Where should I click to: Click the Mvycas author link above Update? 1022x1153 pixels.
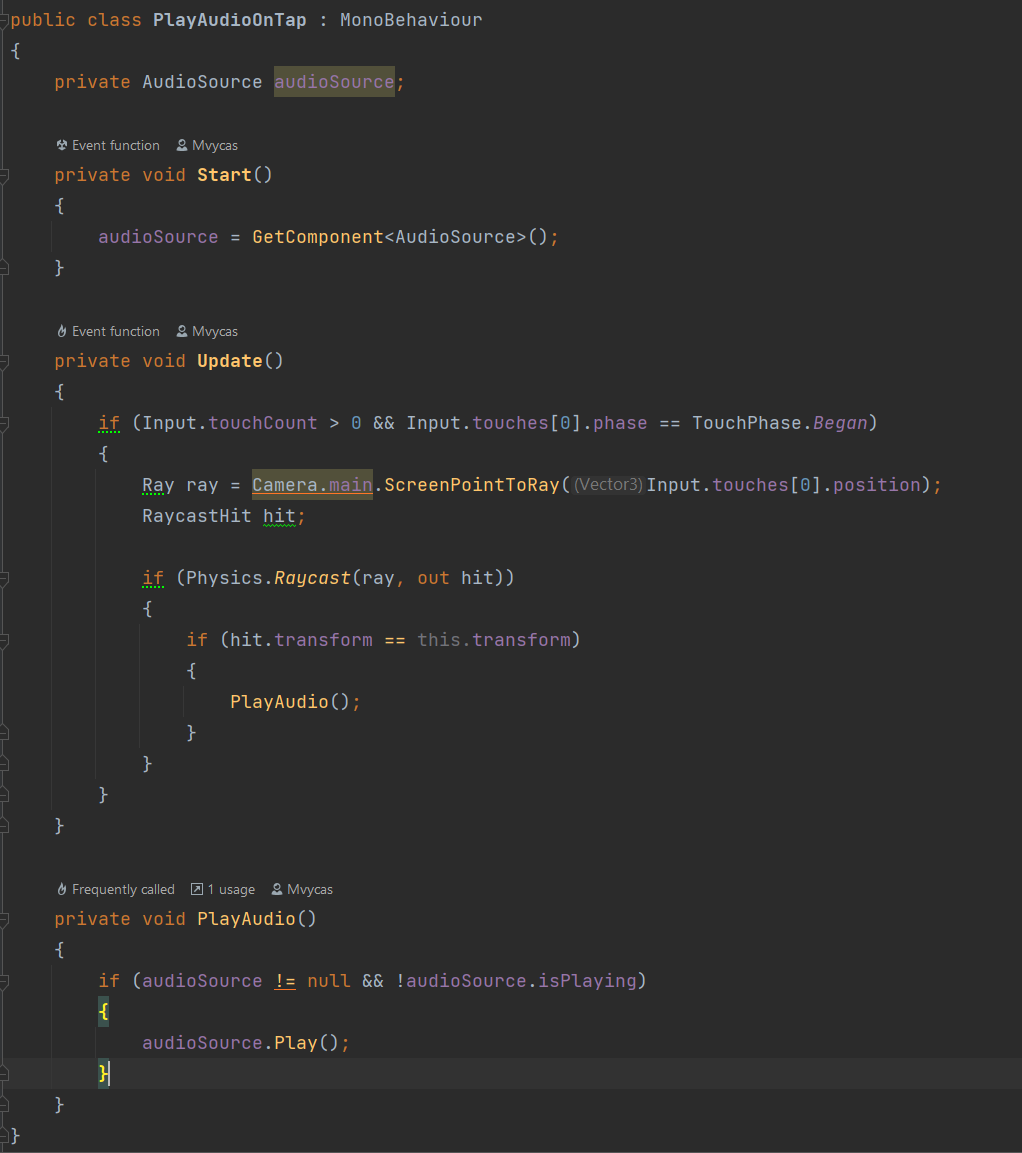tap(215, 331)
